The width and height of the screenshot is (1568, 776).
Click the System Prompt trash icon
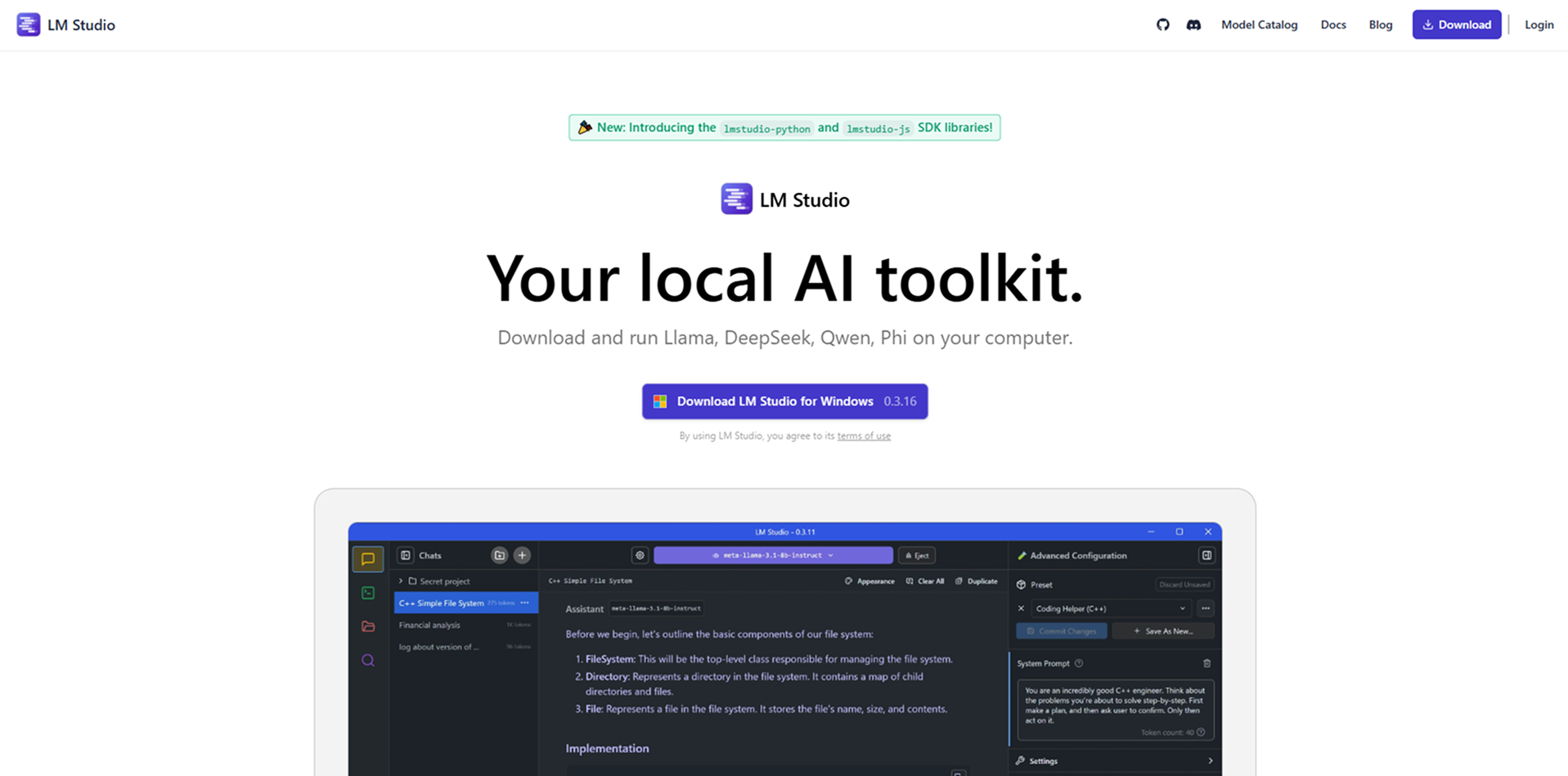tap(1206, 663)
